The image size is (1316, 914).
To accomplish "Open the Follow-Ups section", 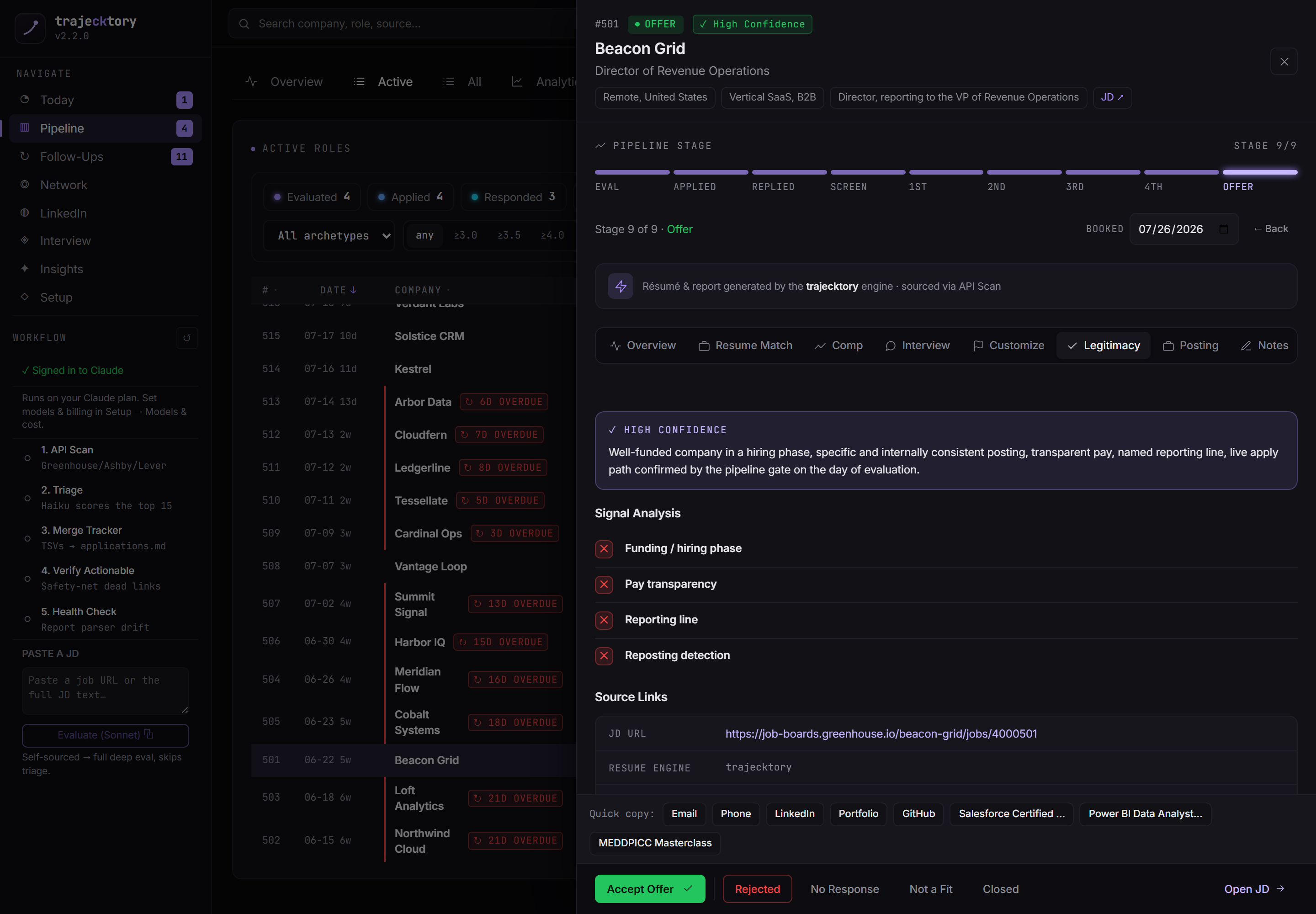I will tap(105, 156).
